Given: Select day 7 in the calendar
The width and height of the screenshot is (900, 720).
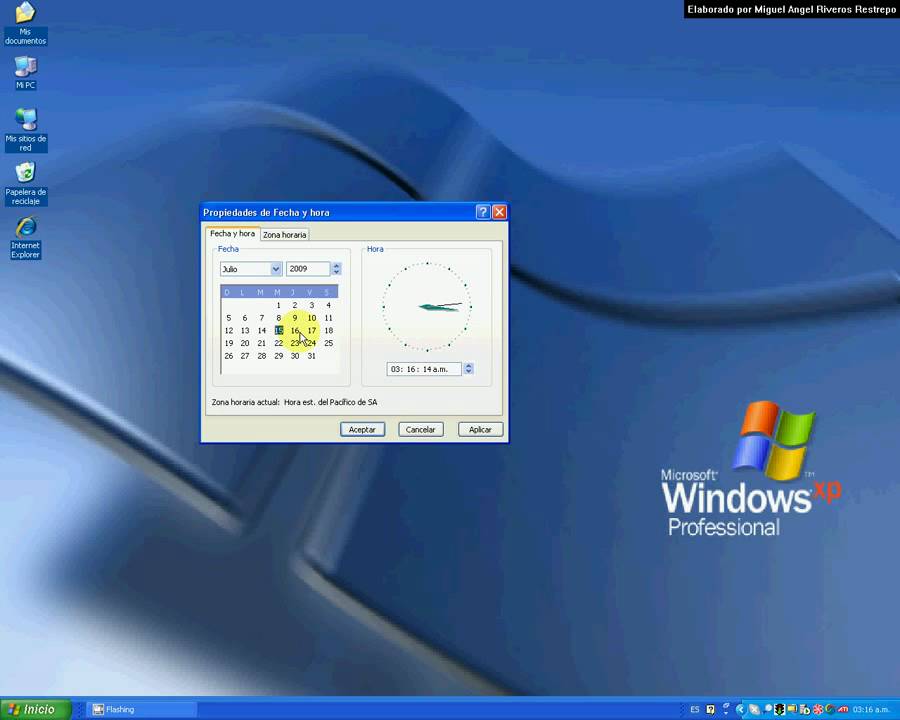Looking at the screenshot, I should click(x=262, y=318).
